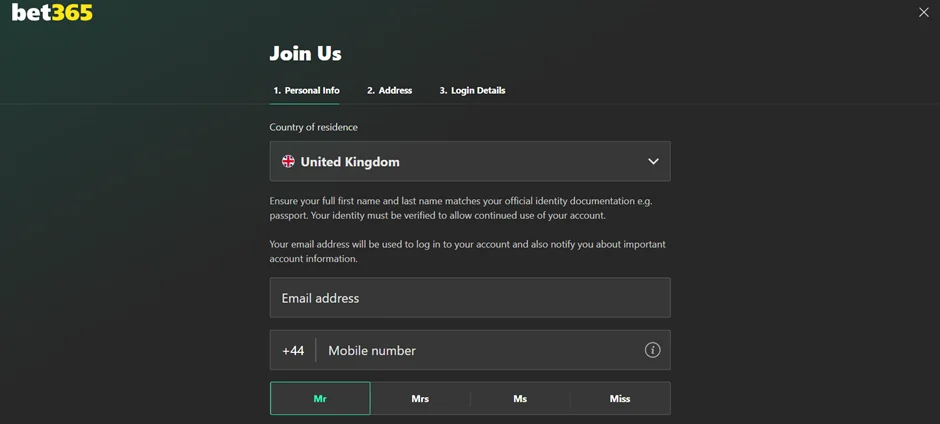This screenshot has height=424, width=940.
Task: Select the Mr title option
Action: 320,398
